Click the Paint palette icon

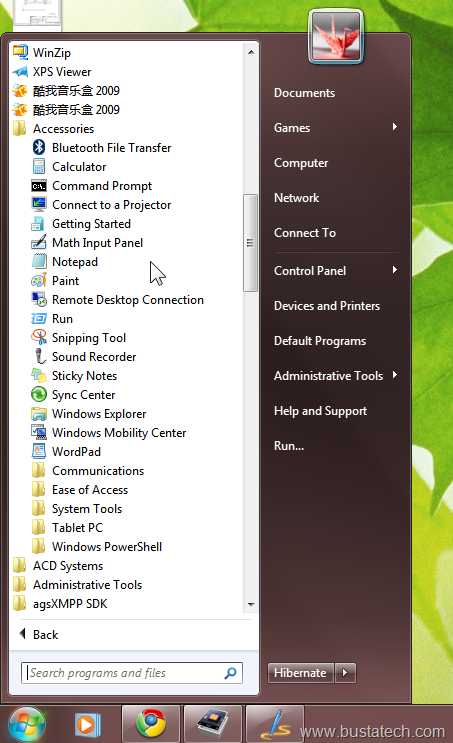39,281
